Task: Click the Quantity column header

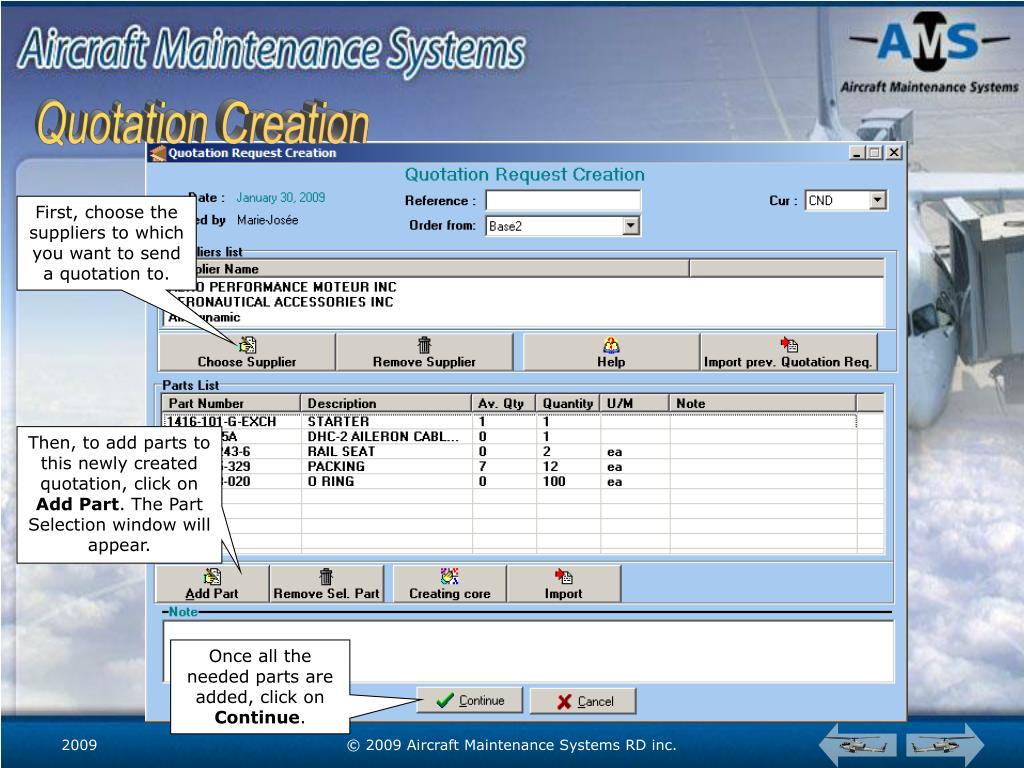Action: coord(568,403)
